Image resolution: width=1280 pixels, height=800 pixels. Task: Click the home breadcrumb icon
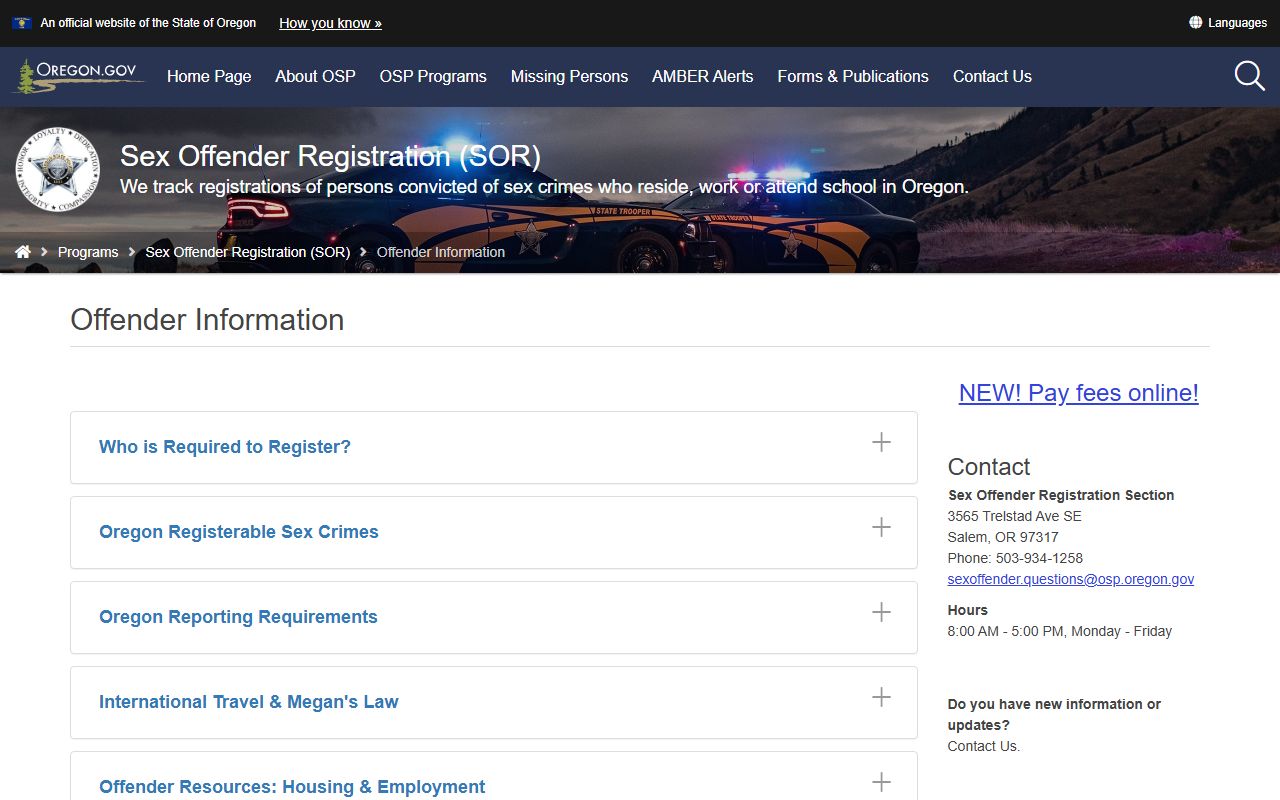23,252
